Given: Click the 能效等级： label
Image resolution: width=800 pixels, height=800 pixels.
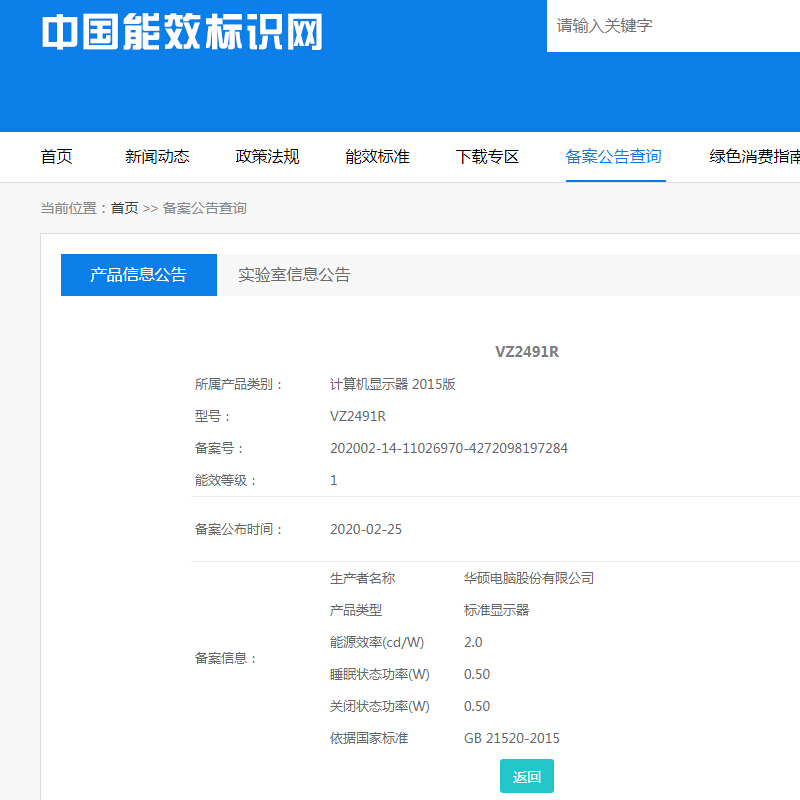Looking at the screenshot, I should (226, 481).
